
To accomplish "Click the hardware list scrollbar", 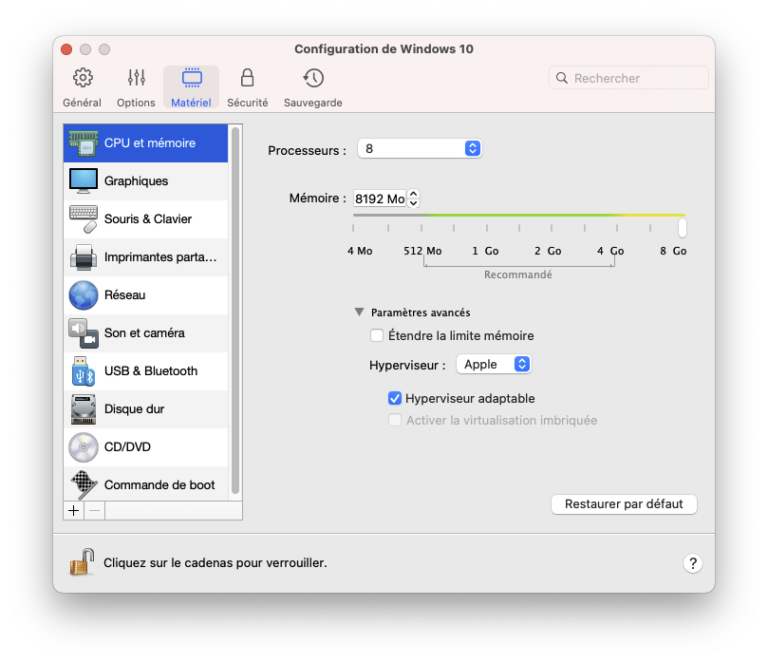I will pyautogui.click(x=235, y=311).
